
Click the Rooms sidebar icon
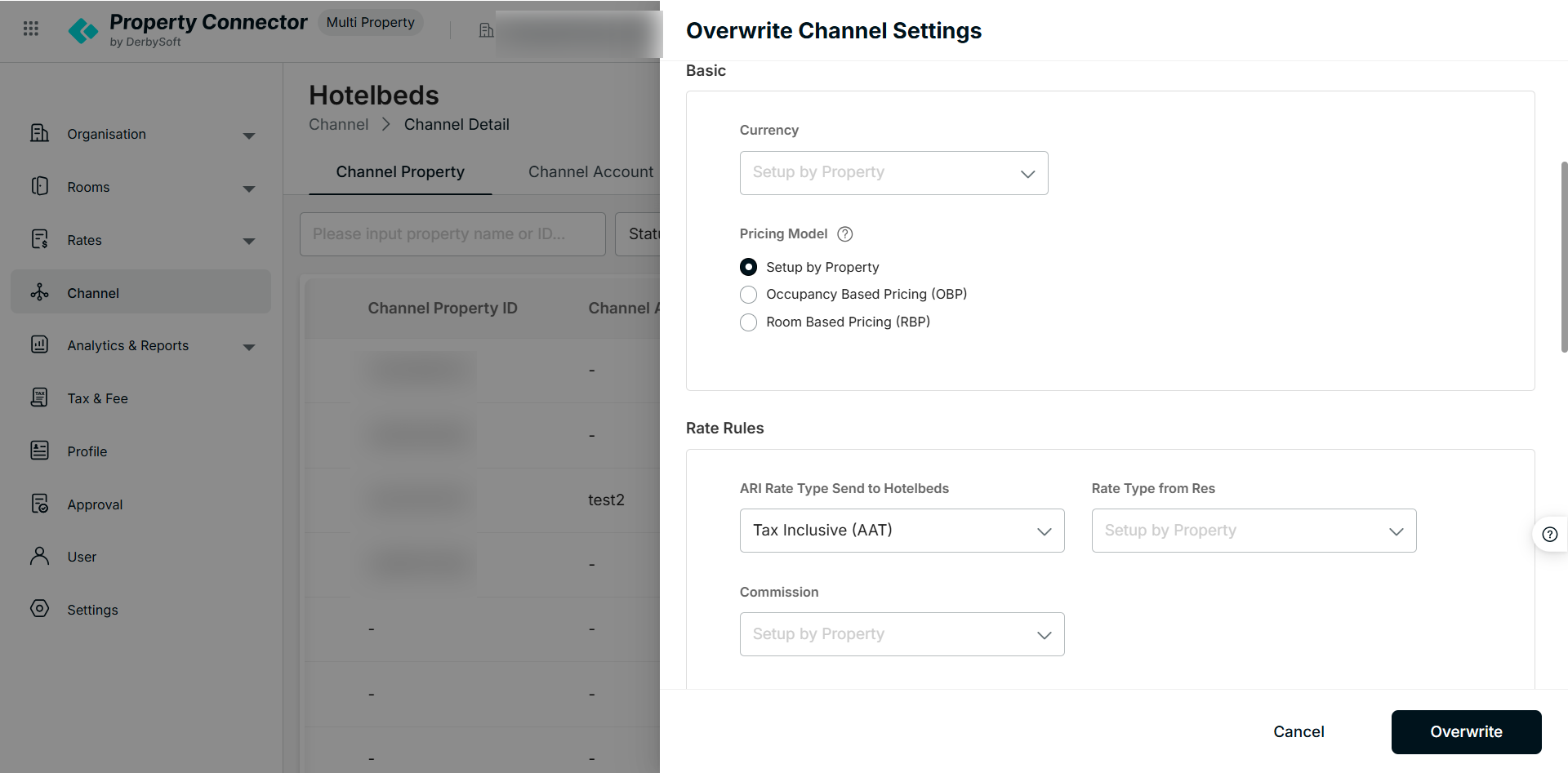click(39, 186)
